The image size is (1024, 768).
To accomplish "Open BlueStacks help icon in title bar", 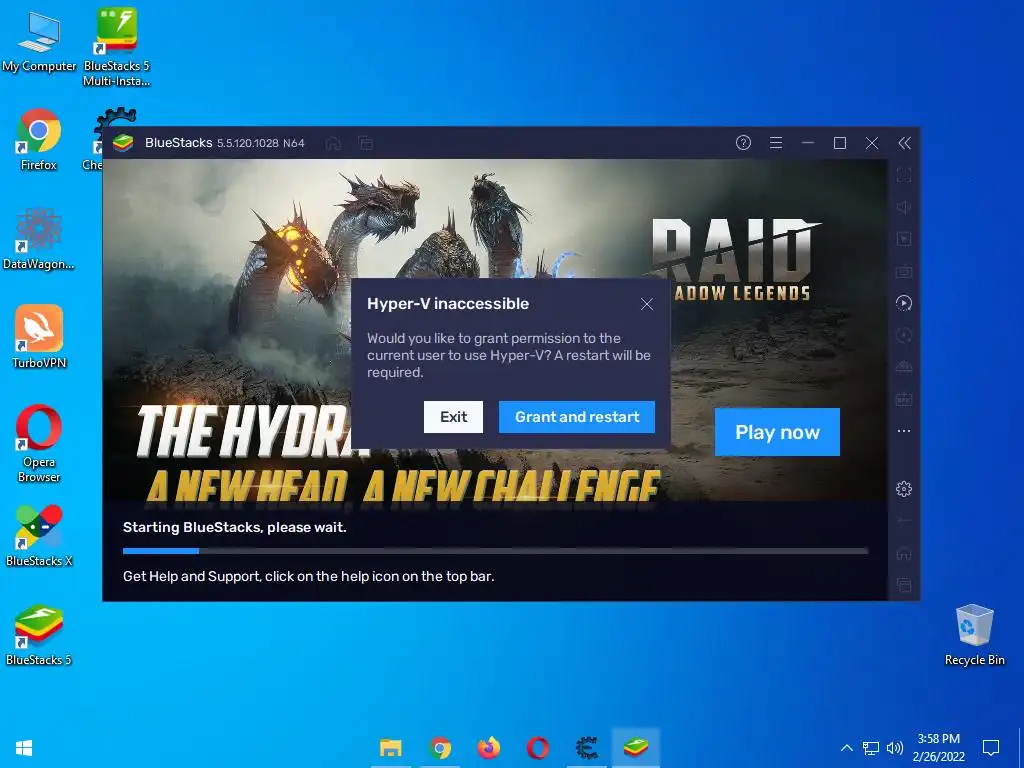I will click(x=743, y=142).
